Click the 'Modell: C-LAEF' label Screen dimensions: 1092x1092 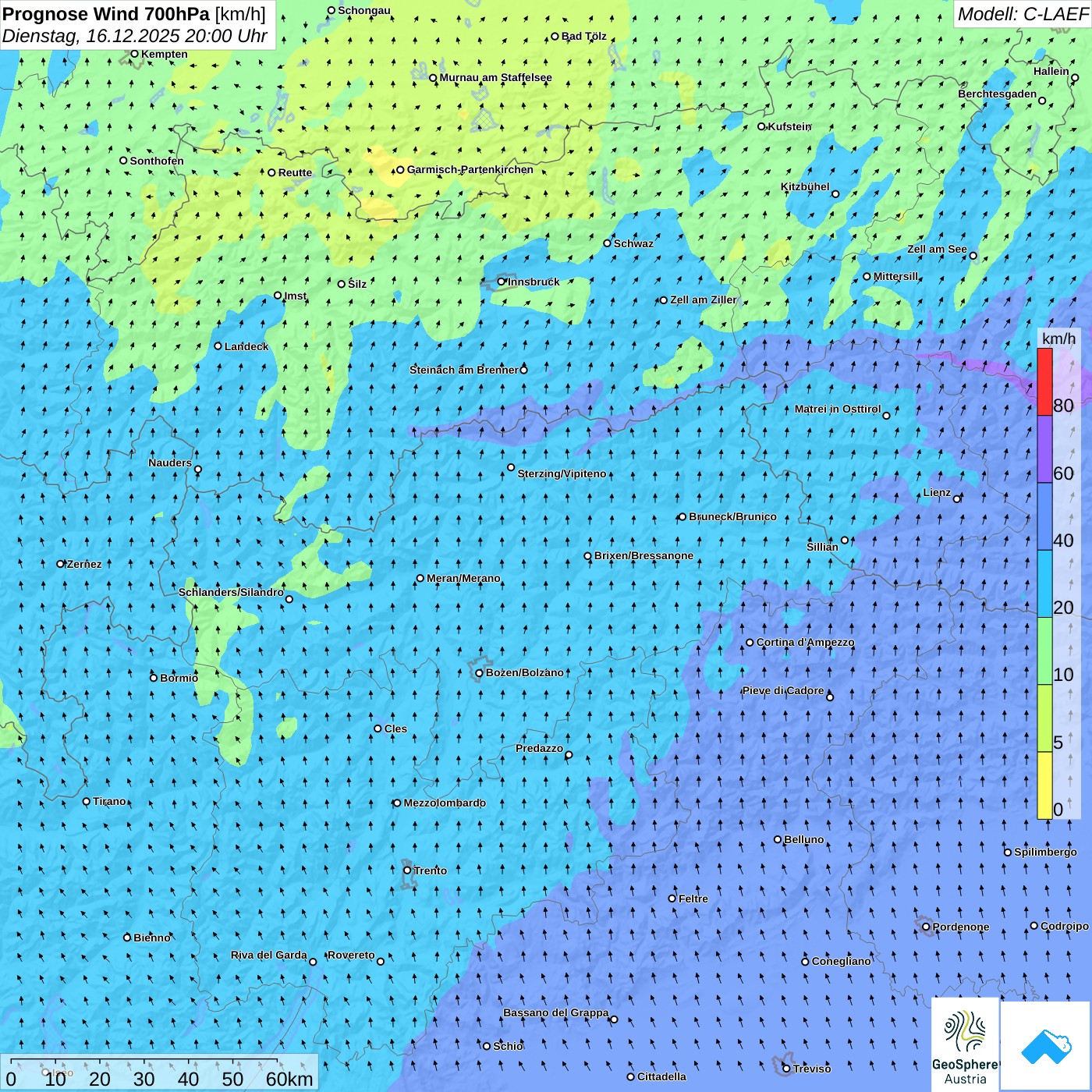pyautogui.click(x=1023, y=14)
